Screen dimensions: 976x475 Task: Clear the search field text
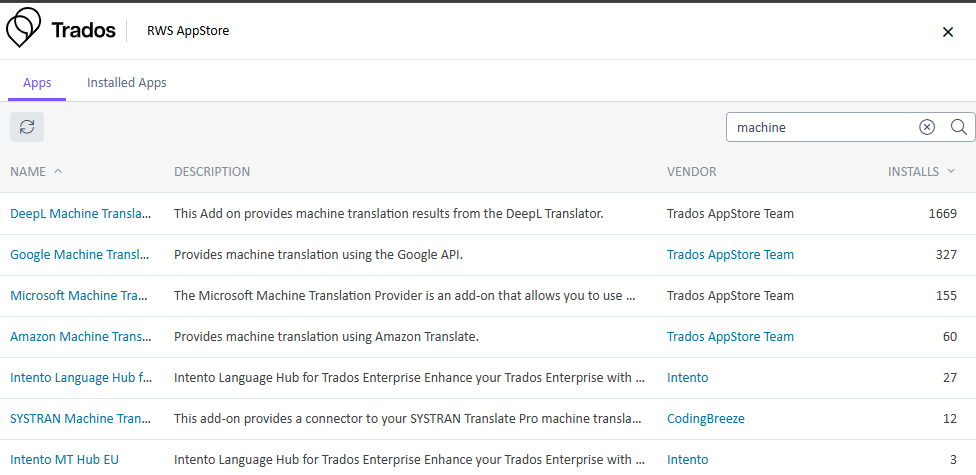[927, 127]
